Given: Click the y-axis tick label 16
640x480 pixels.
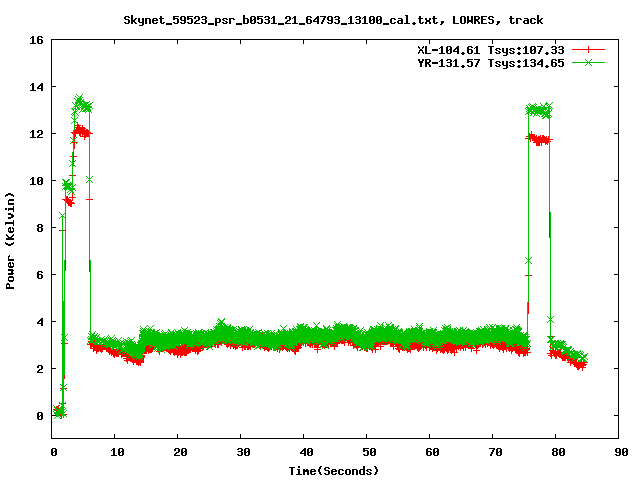Looking at the screenshot, I should point(36,40).
